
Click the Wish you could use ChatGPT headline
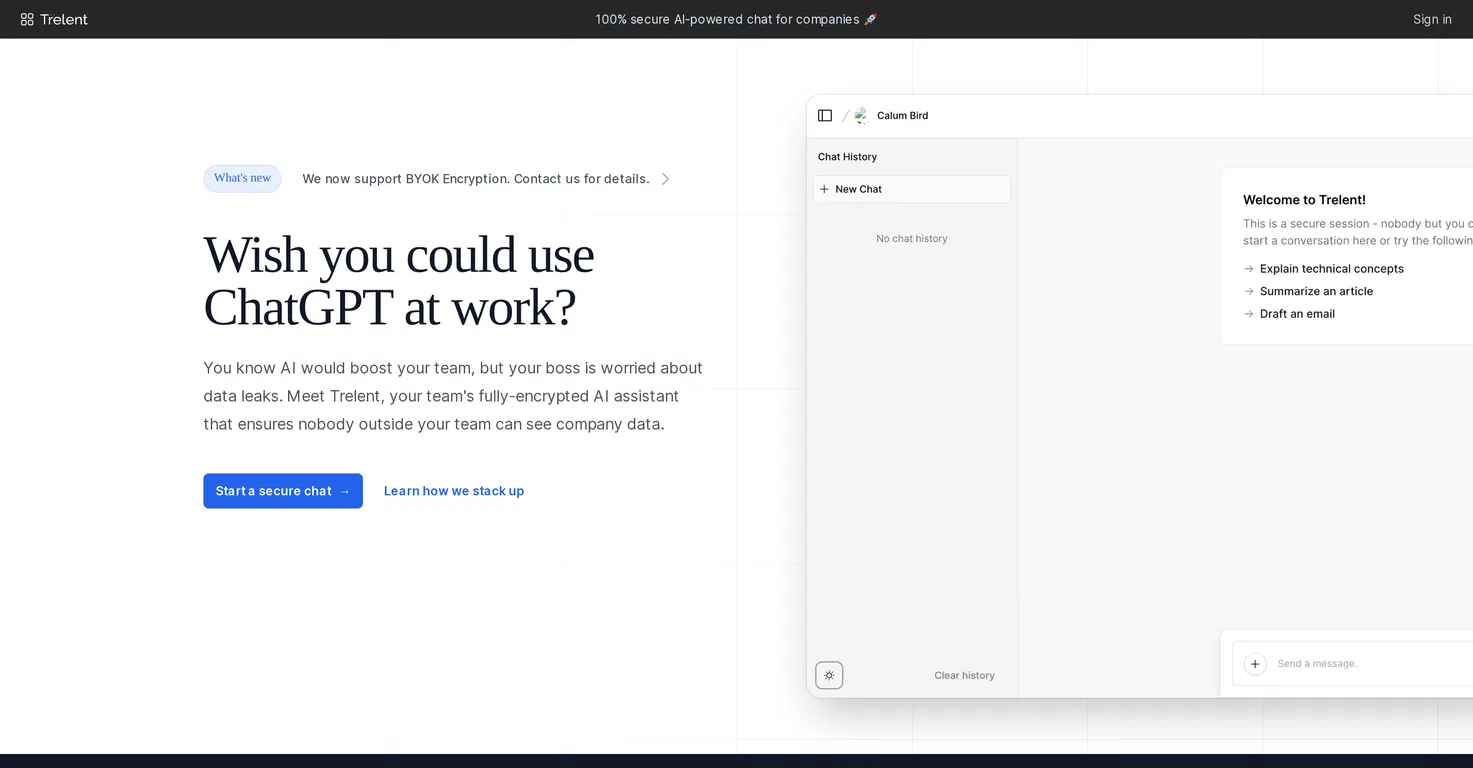pos(399,281)
